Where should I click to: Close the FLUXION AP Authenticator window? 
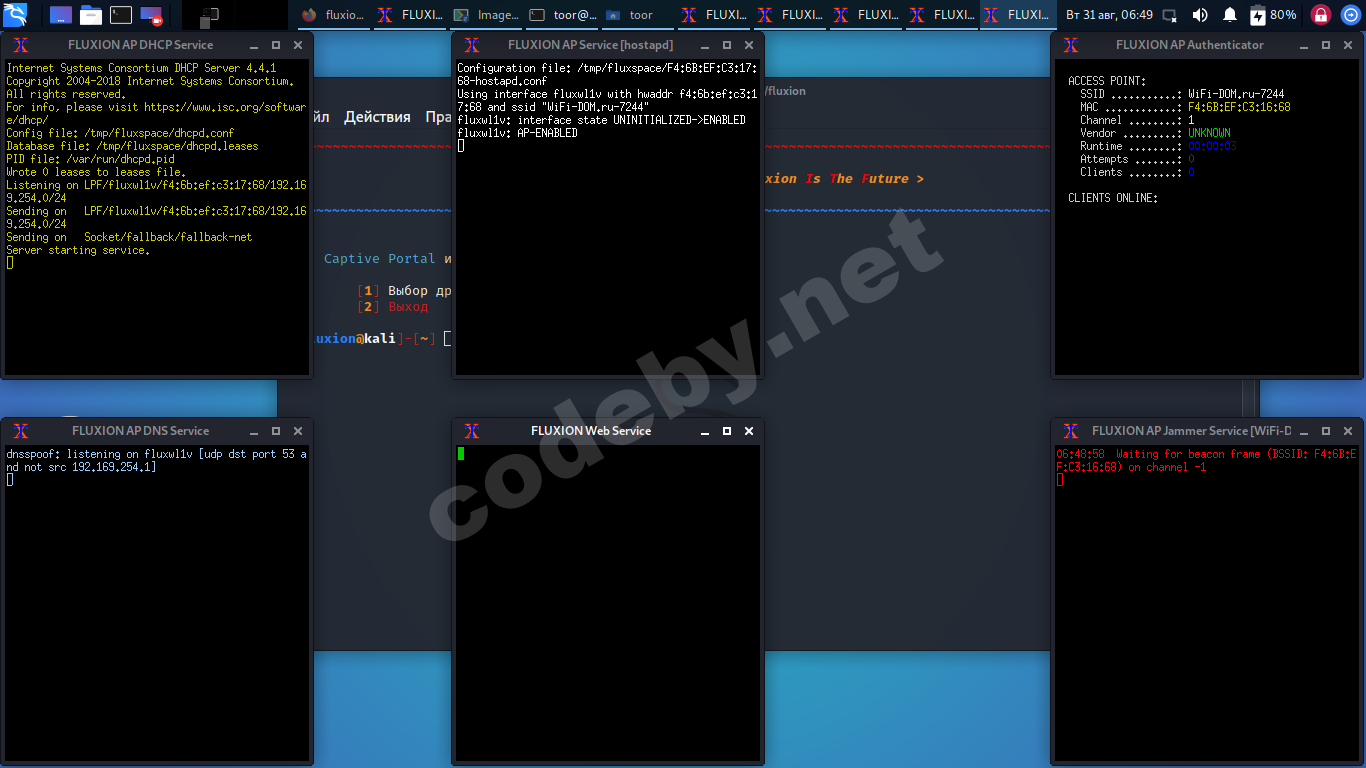(1348, 45)
